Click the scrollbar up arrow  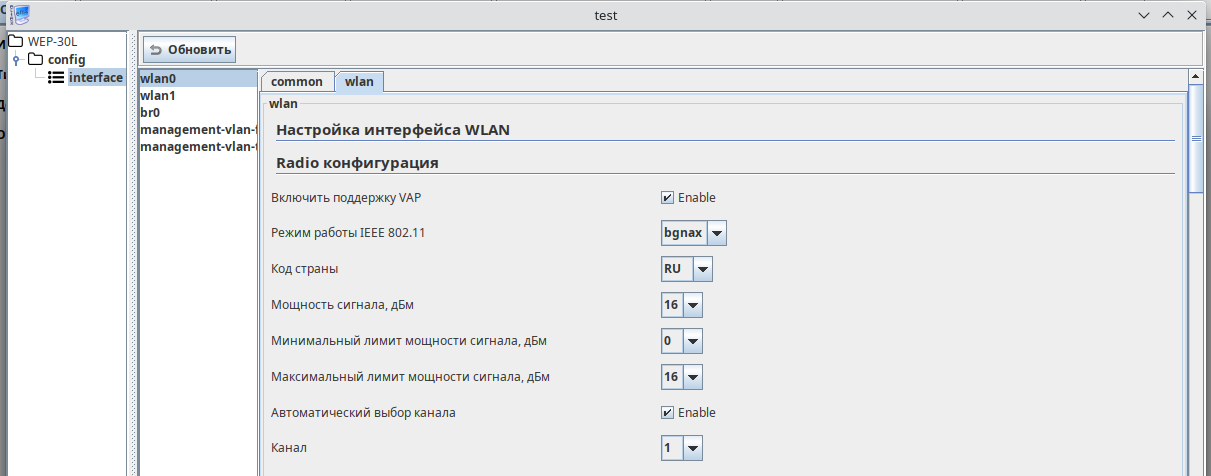pyautogui.click(x=1194, y=76)
